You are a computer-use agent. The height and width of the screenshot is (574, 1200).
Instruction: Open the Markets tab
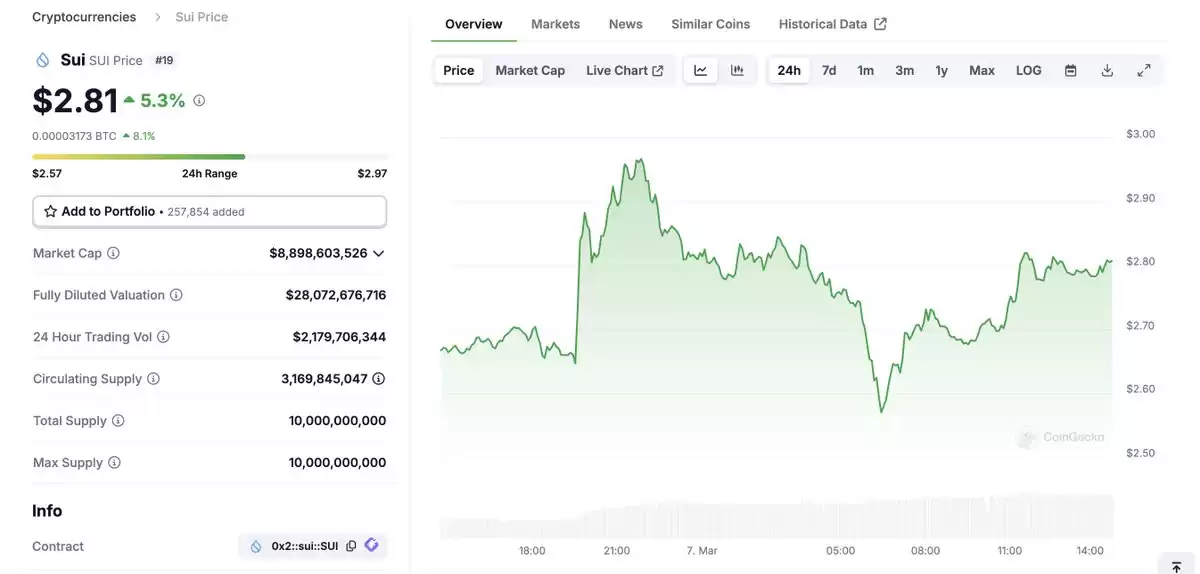click(555, 24)
